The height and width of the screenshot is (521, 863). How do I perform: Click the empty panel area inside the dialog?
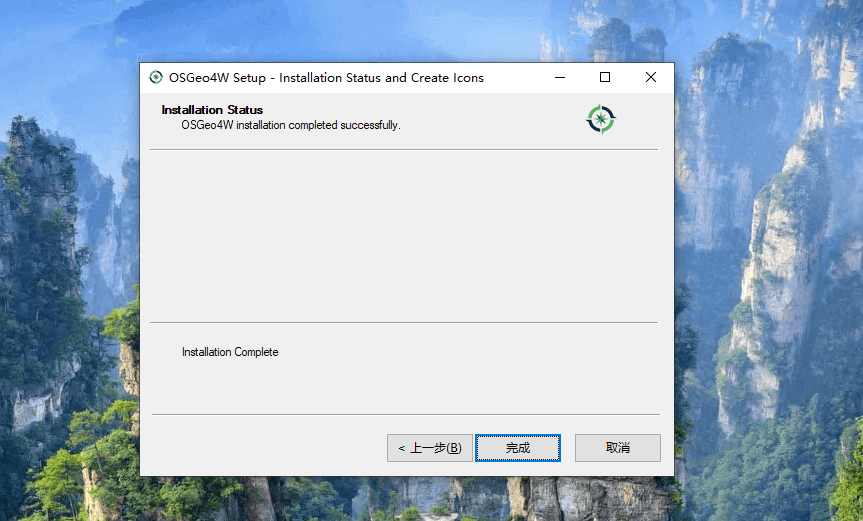click(400, 235)
